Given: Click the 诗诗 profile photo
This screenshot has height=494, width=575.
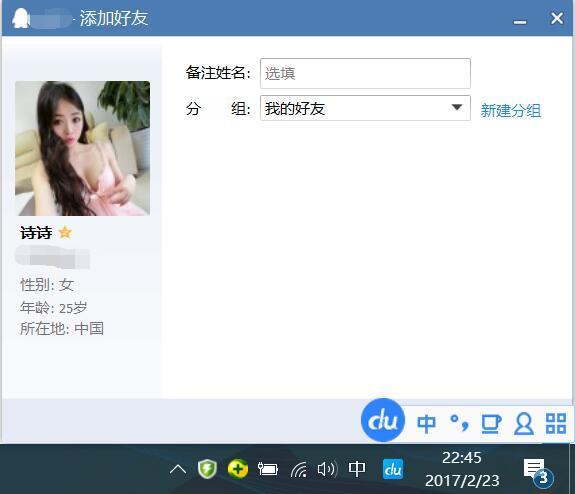Looking at the screenshot, I should click(83, 148).
